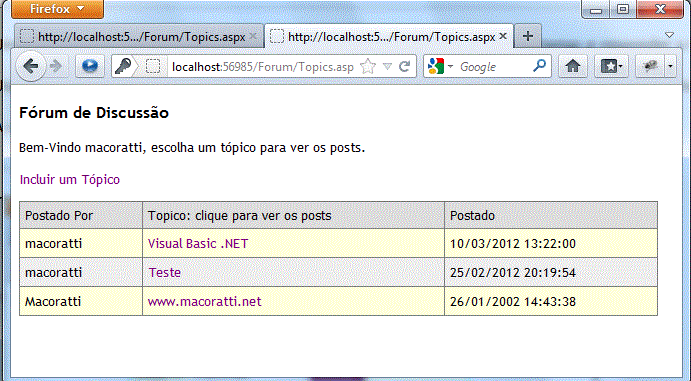Open the dropdown arrow beside the add-on icon
691x381 pixels.
[670, 67]
